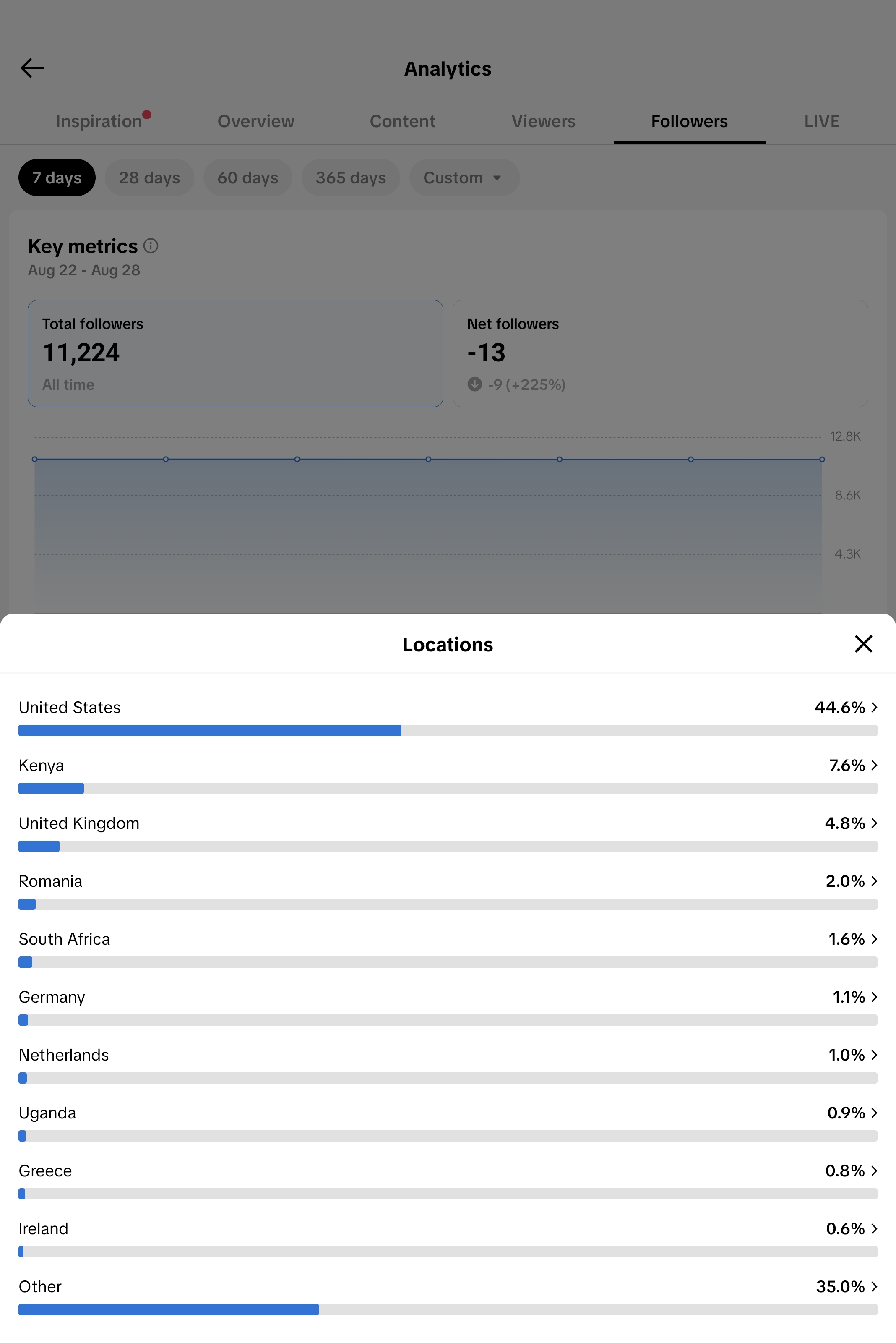This screenshot has width=896, height=1343.
Task: Click the last data point on chart
Action: (822, 459)
